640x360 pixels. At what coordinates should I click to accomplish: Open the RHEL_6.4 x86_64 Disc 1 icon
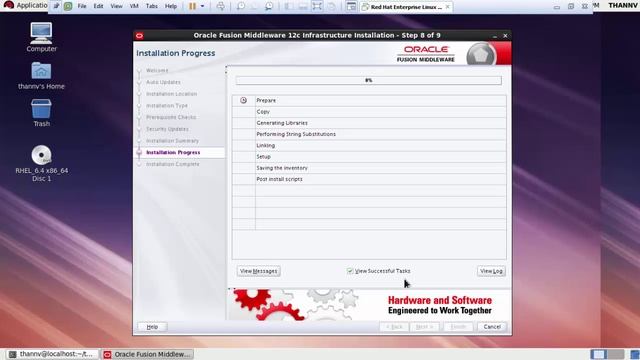tap(42, 163)
